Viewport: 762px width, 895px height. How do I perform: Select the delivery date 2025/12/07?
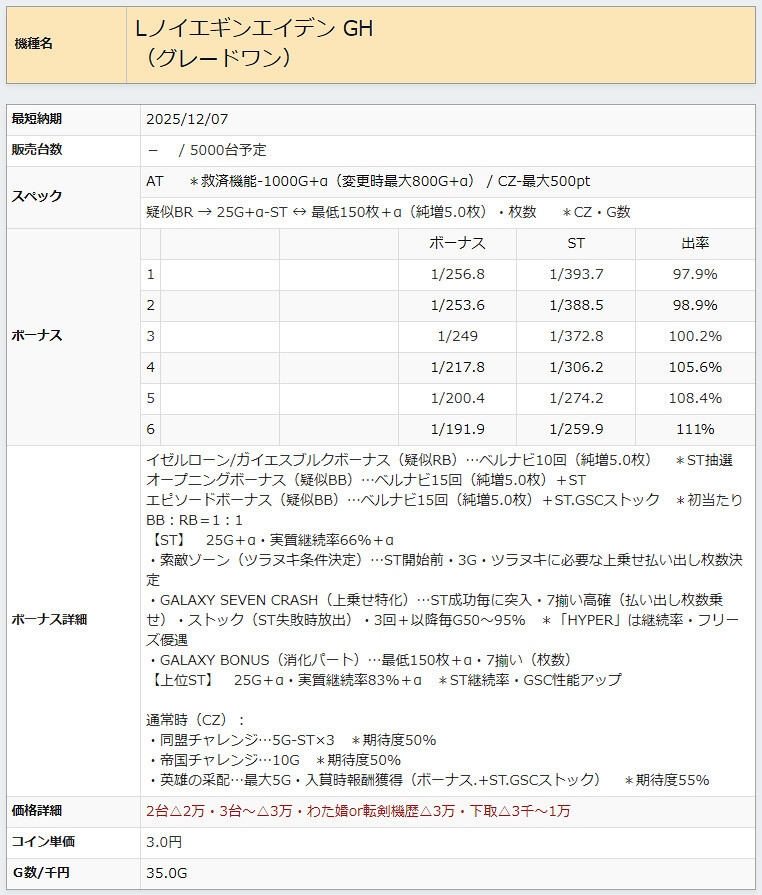[x=187, y=119]
